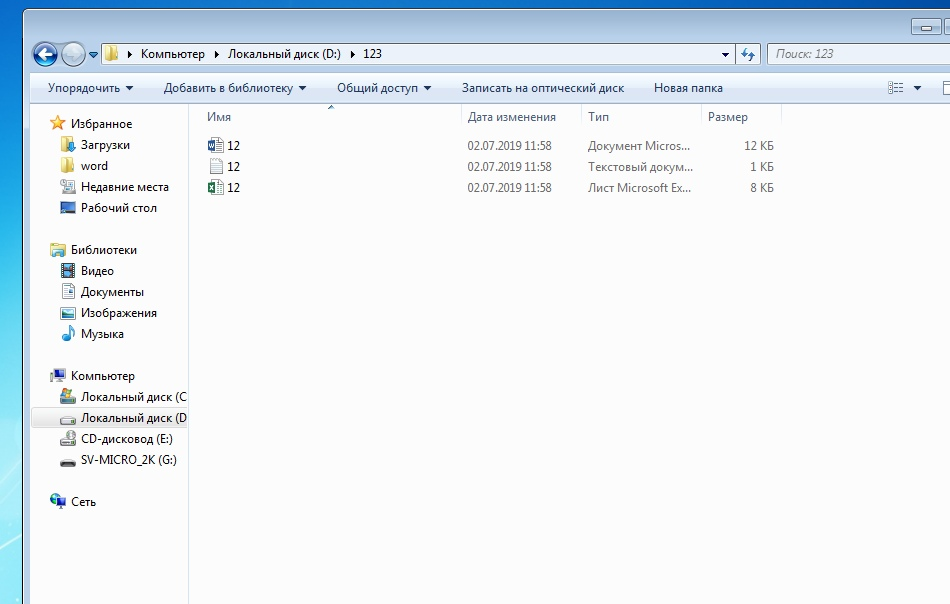Open Рабочий стол in sidebar

coord(119,208)
